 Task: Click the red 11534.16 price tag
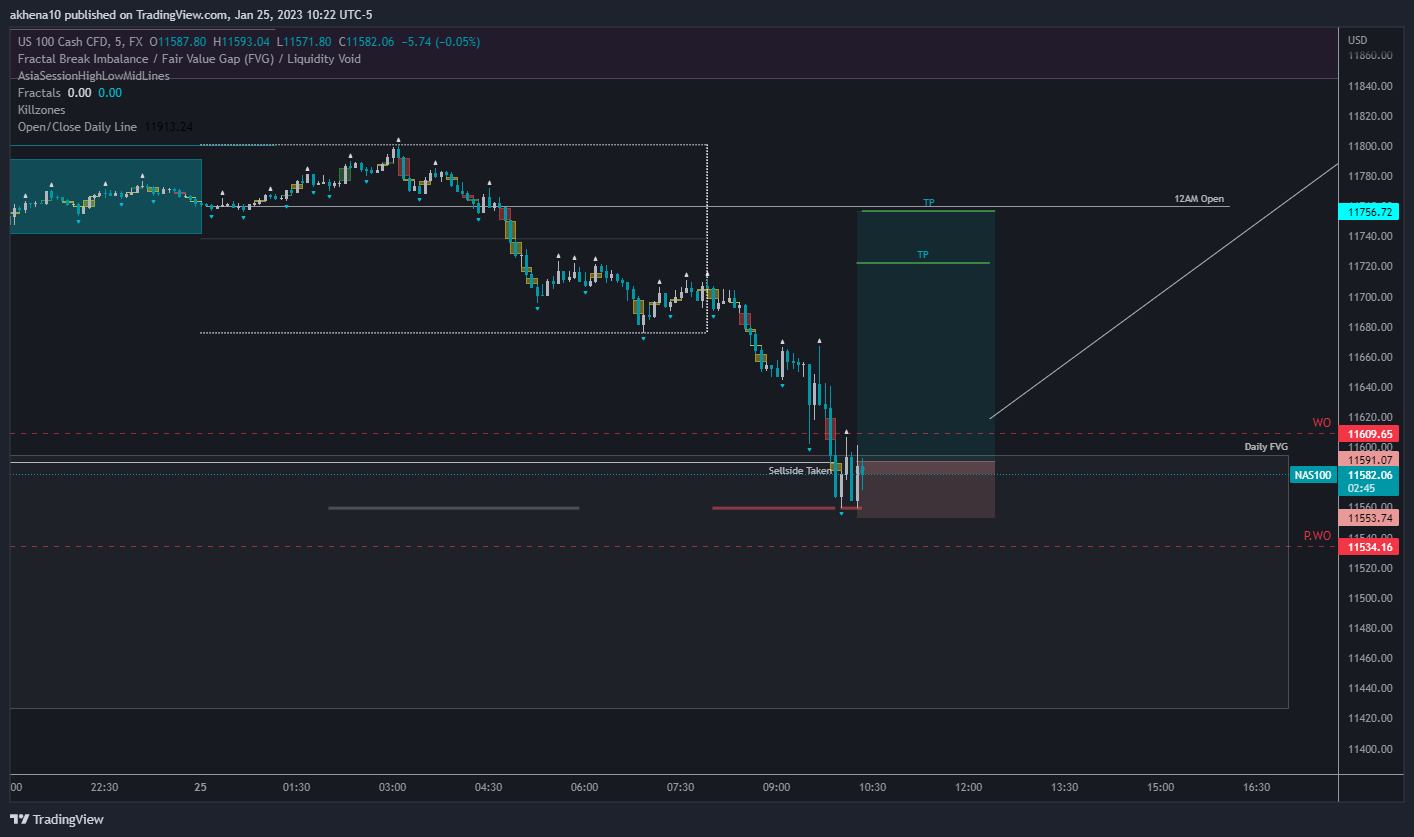[x=1371, y=547]
